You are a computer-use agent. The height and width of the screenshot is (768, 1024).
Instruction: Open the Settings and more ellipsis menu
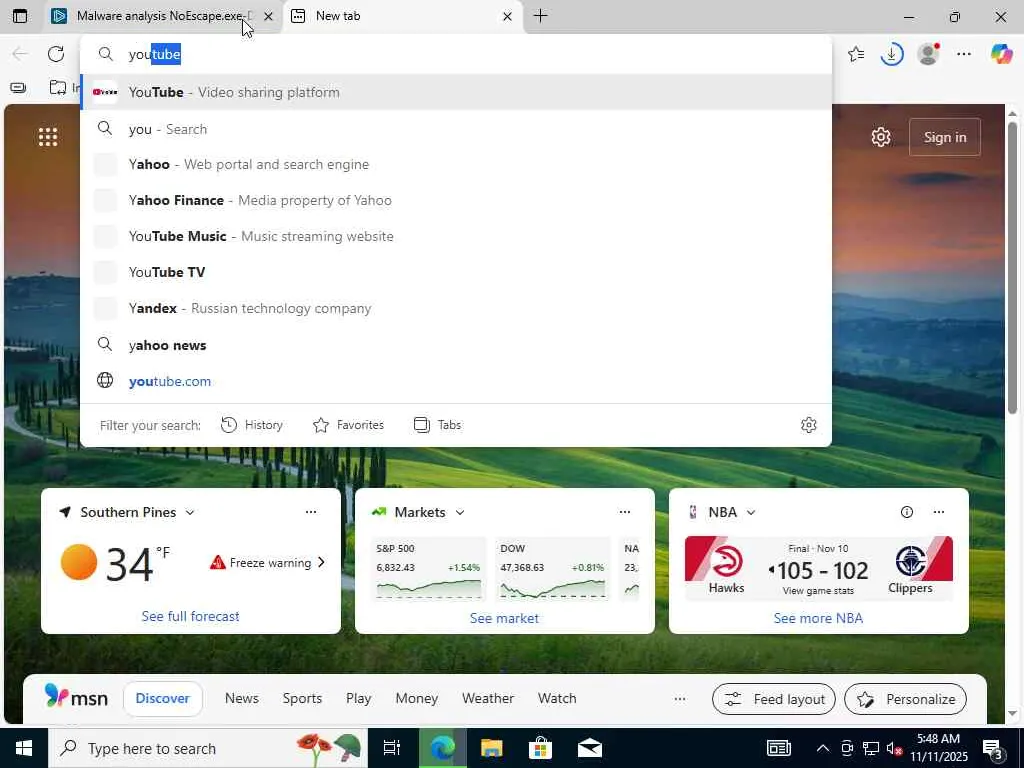tap(964, 54)
